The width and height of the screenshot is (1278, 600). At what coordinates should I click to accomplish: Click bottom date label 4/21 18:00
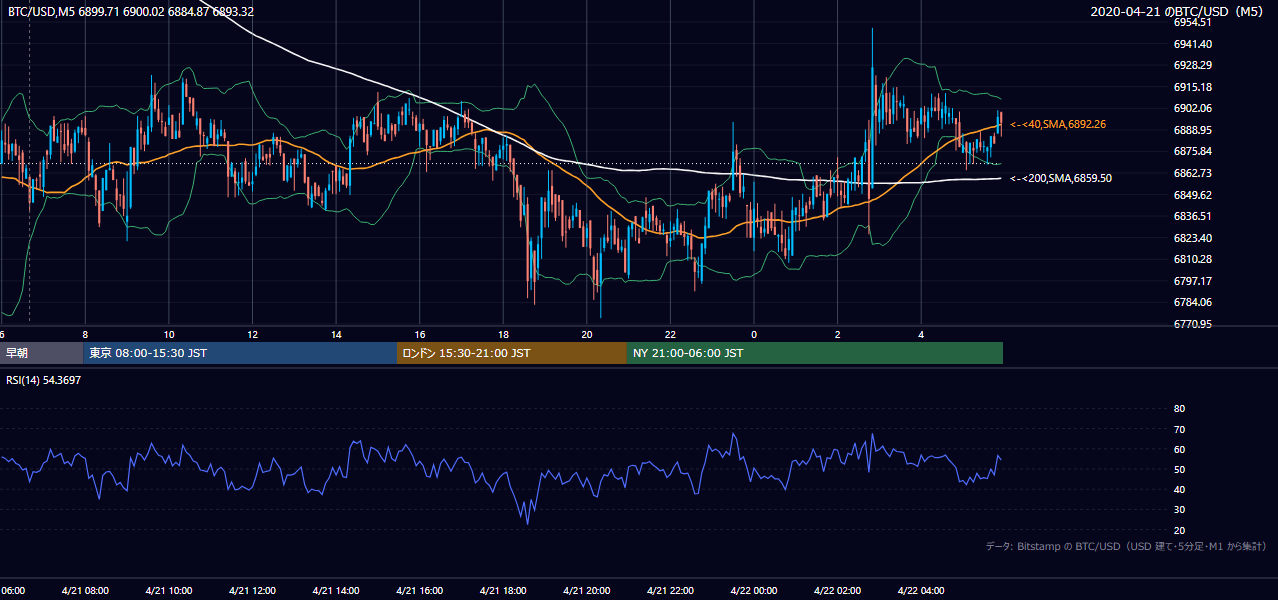point(503,590)
